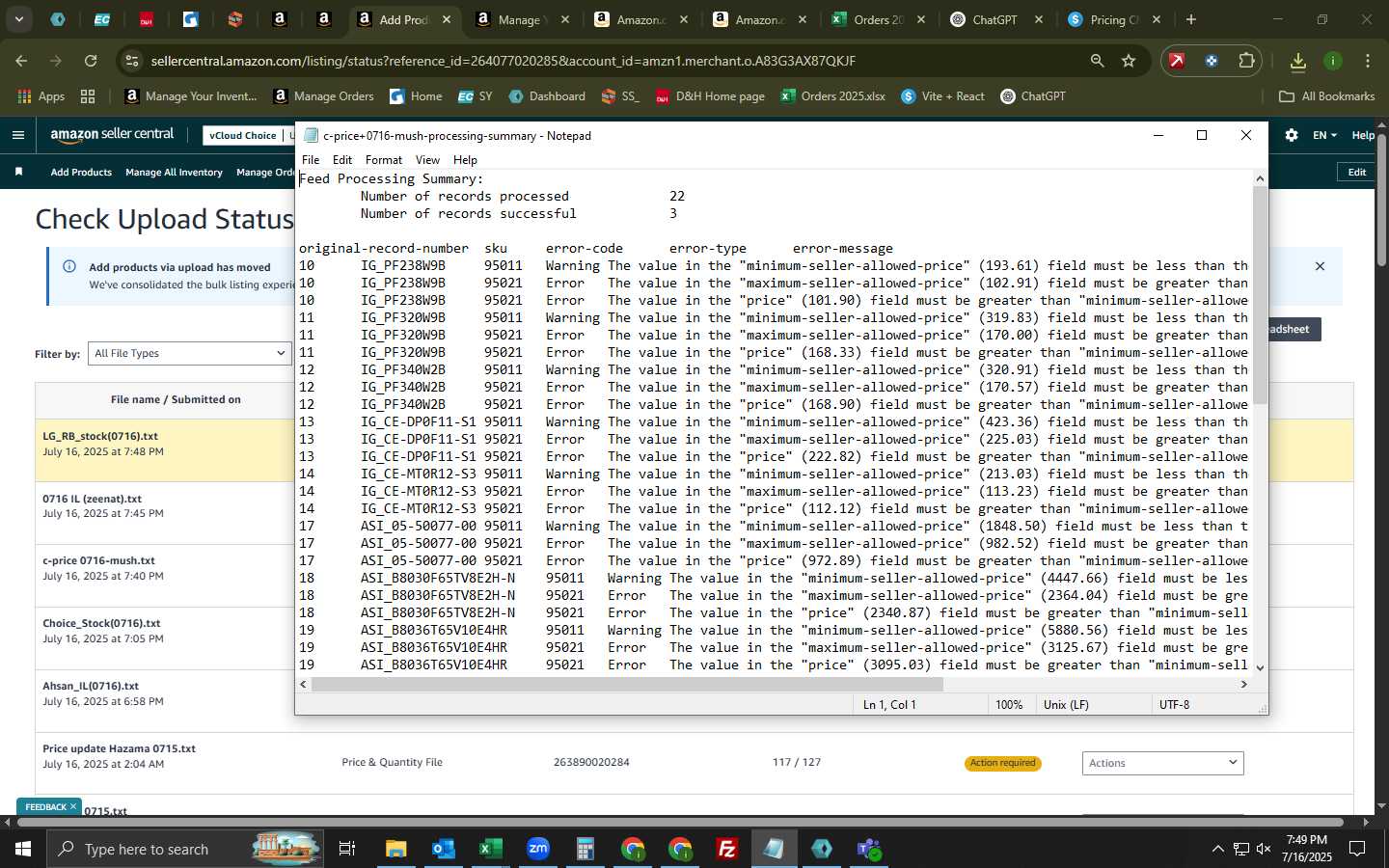Image resolution: width=1389 pixels, height=868 pixels.
Task: Open Actions dropdown for Price update Hazama row
Action: 1162,763
